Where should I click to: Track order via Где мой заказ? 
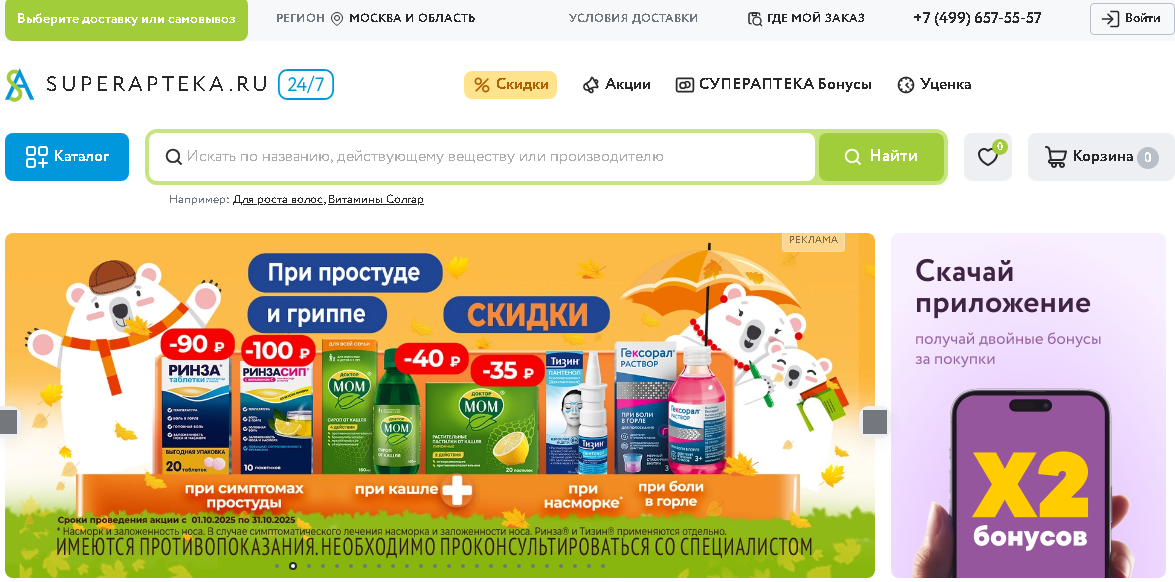(x=806, y=18)
